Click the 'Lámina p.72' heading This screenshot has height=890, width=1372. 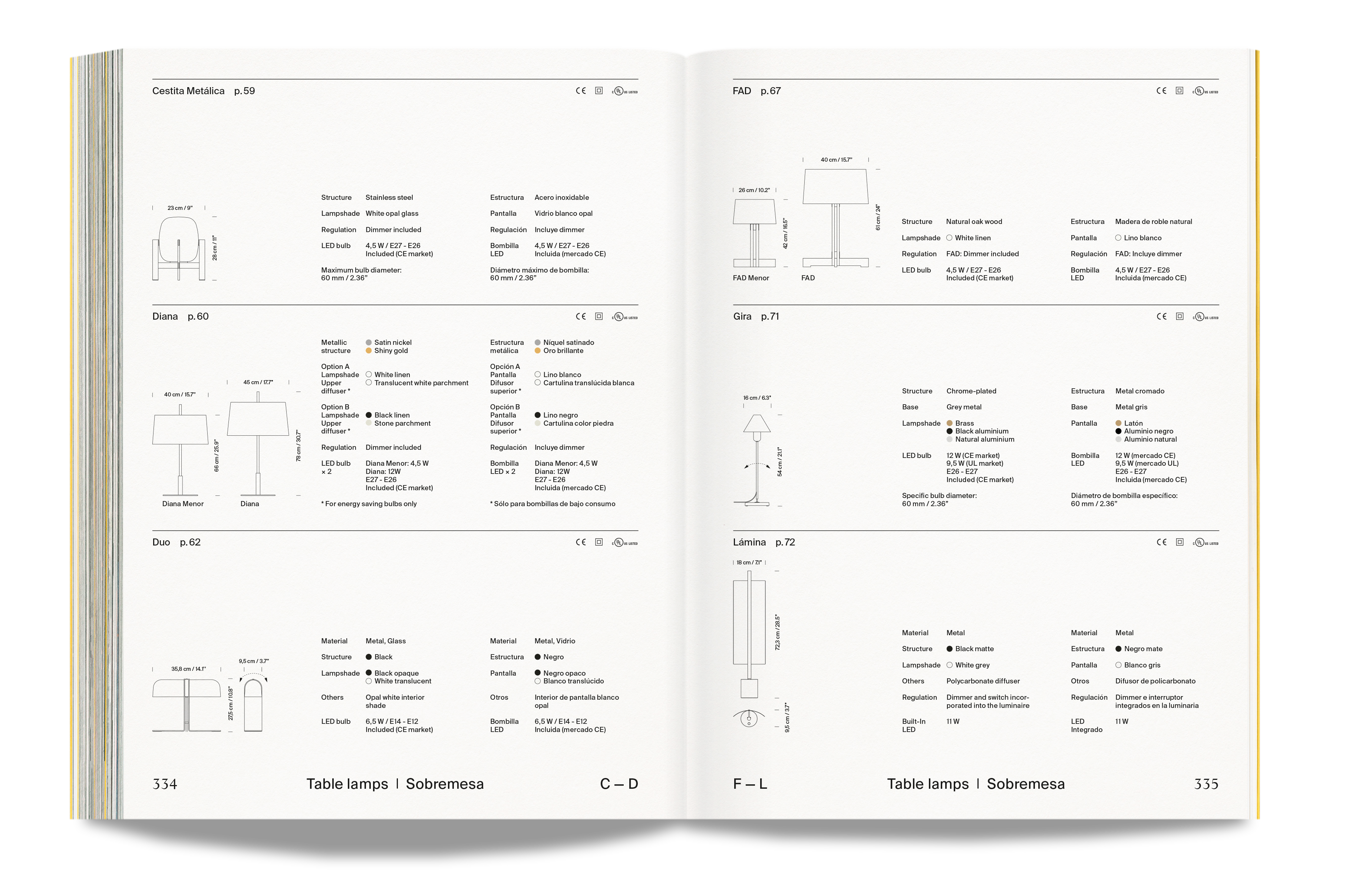(x=764, y=543)
